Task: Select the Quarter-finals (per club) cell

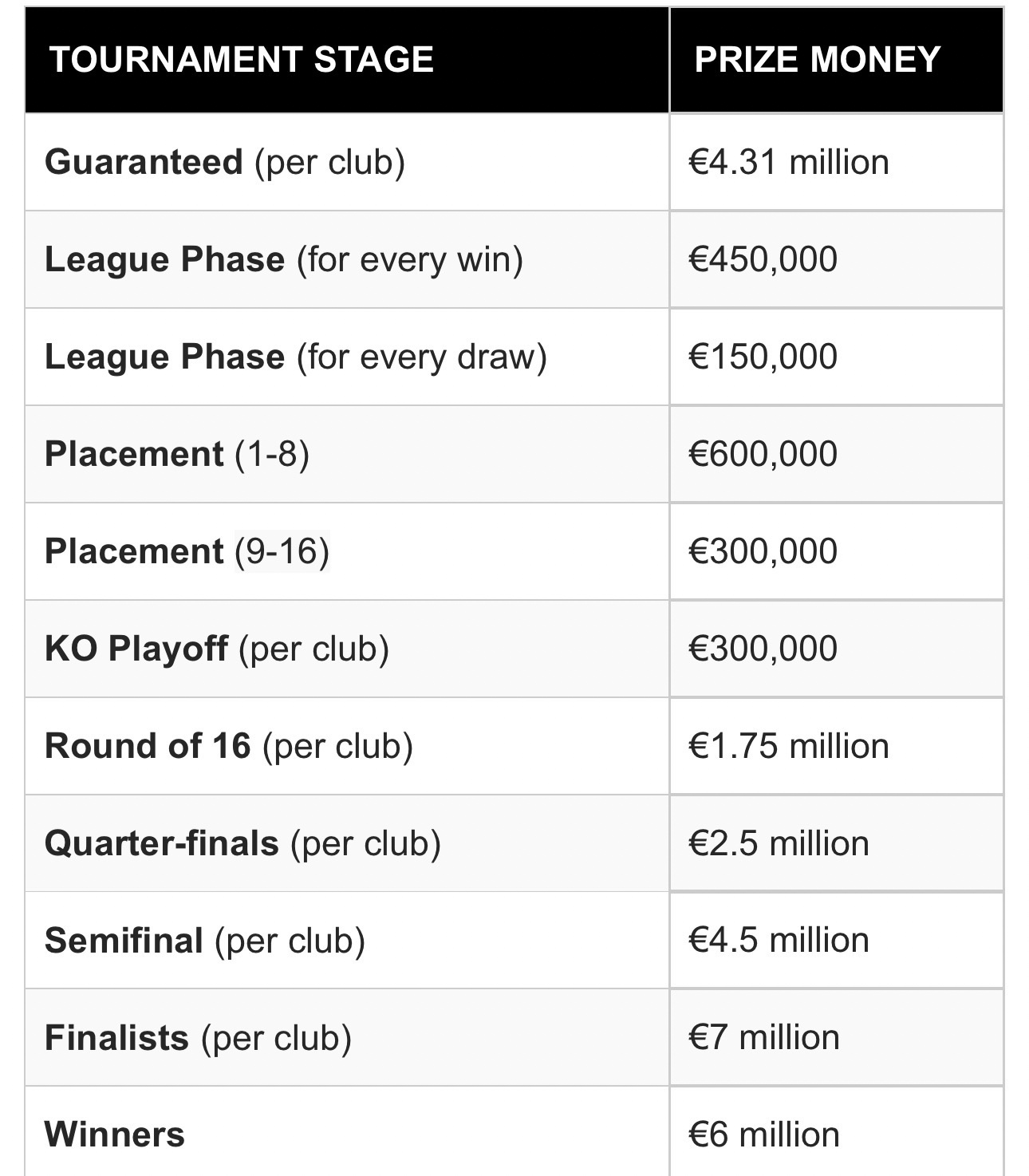Action: pos(242,843)
